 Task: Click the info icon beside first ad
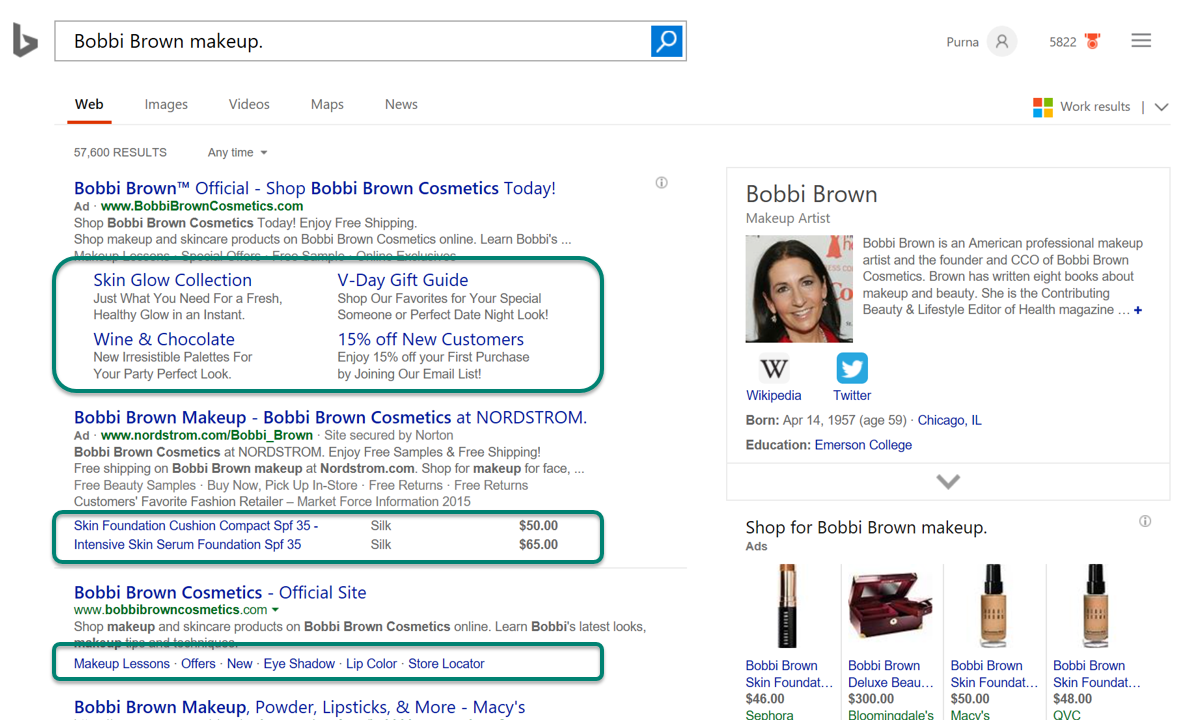[x=661, y=183]
